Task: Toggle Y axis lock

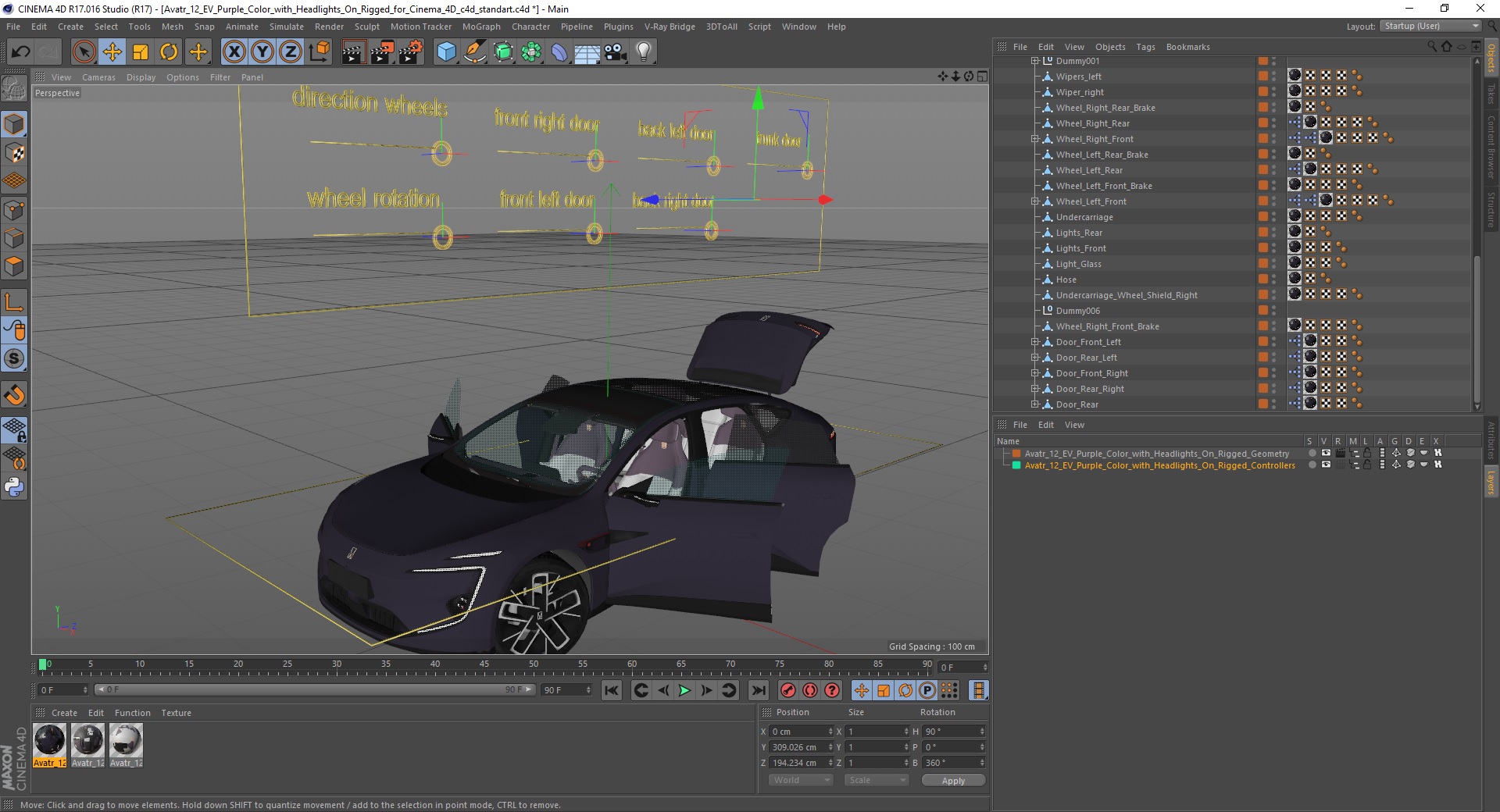Action: (262, 52)
